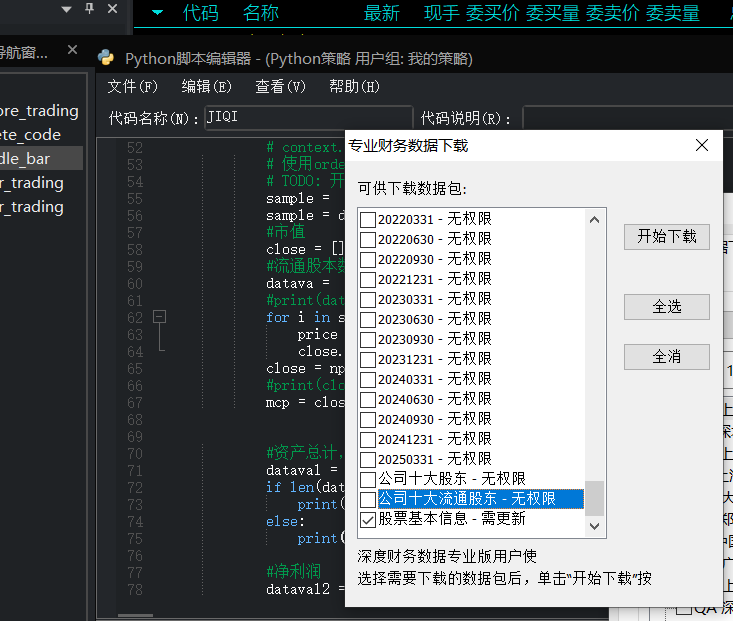Open the panel dropdown arrow beside the pin
This screenshot has width=733, height=621.
[66, 9]
